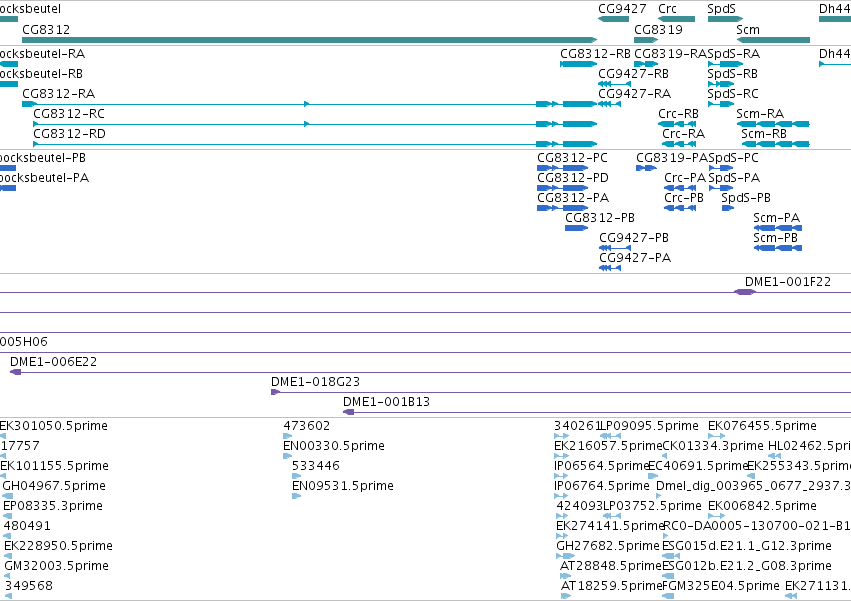Open the CG8319-RA transcript

670,54
